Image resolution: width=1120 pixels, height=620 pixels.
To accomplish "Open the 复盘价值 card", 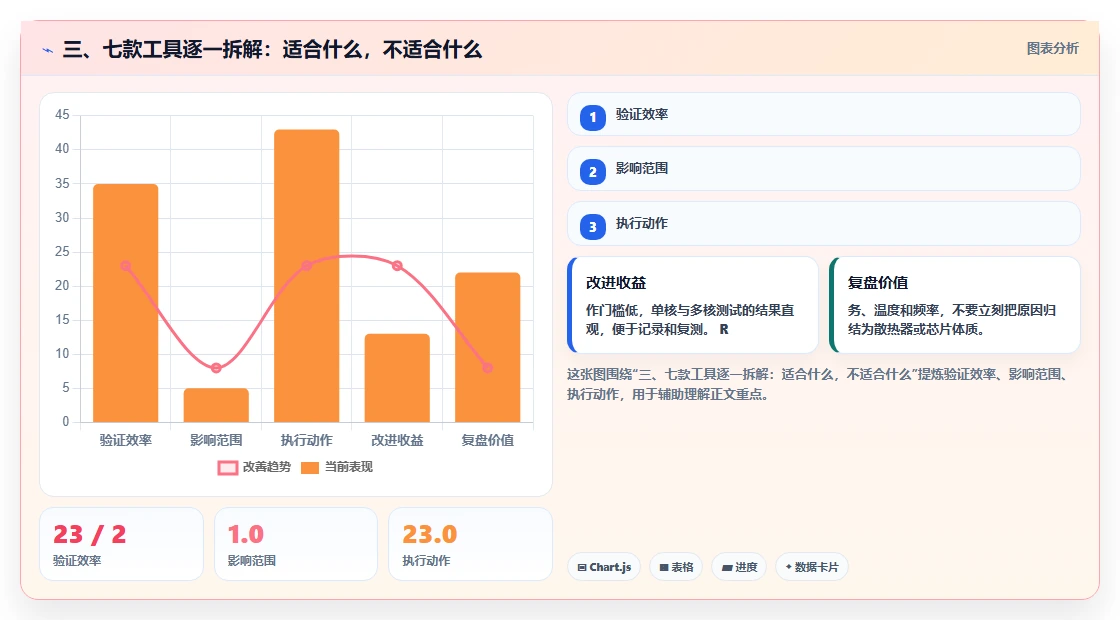I will point(955,305).
